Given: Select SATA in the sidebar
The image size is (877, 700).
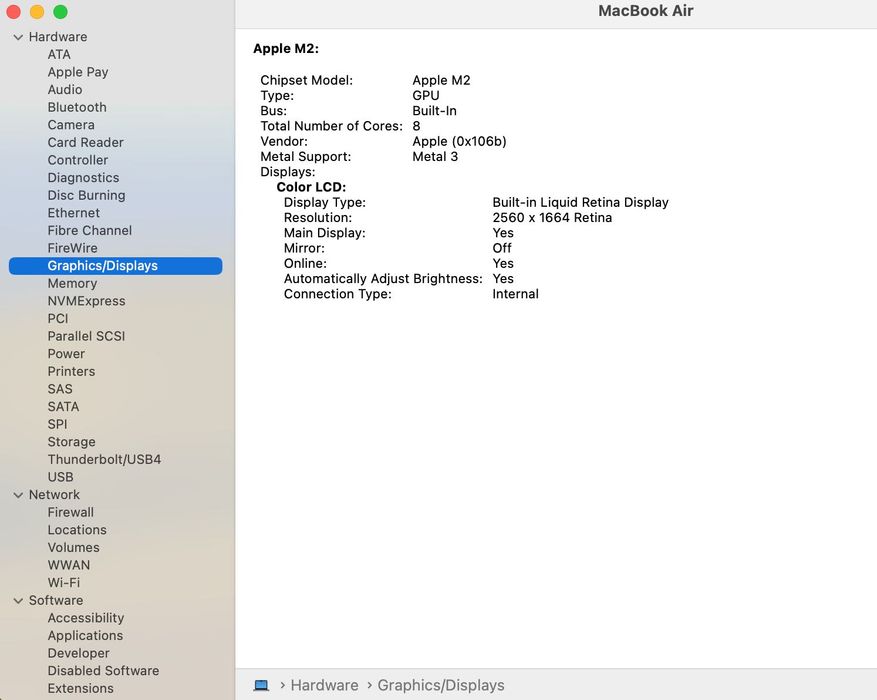Looking at the screenshot, I should coord(63,406).
